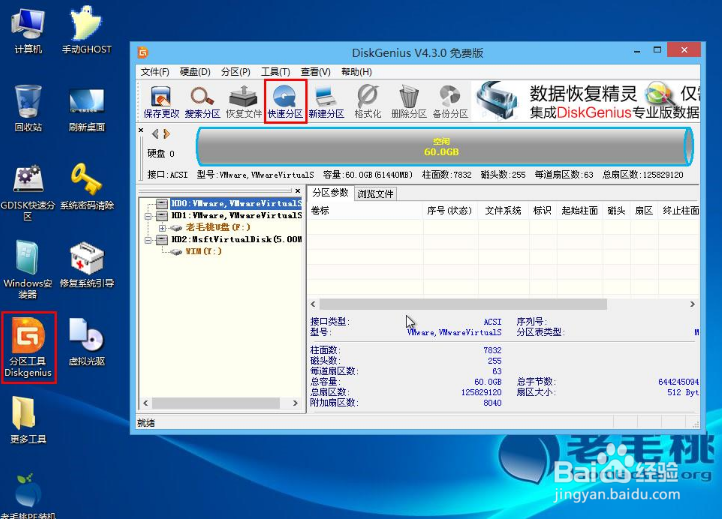Click the 数据恢复精灵 advertisement banner
This screenshot has height=520, width=722.
pos(586,101)
